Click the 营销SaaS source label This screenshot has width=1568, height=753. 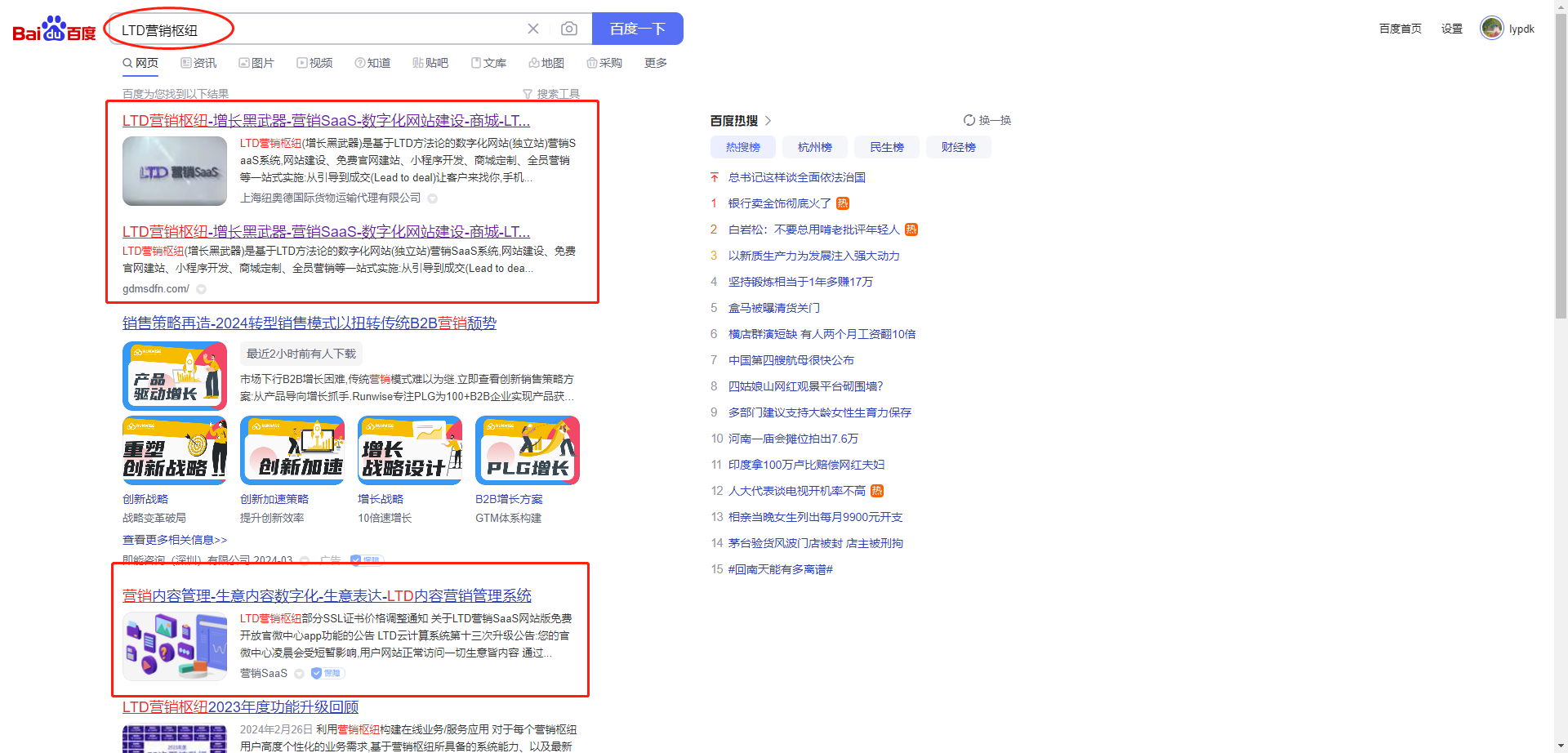(x=264, y=674)
